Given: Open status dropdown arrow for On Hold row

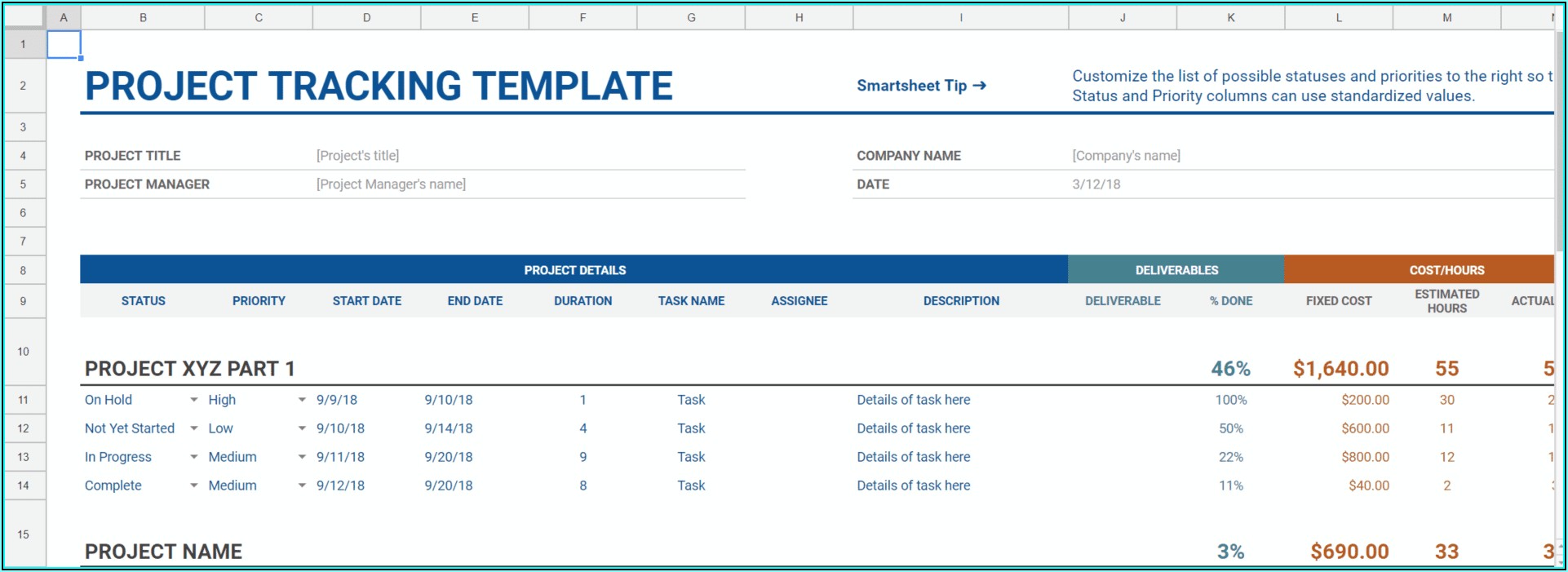Looking at the screenshot, I should 194,400.
